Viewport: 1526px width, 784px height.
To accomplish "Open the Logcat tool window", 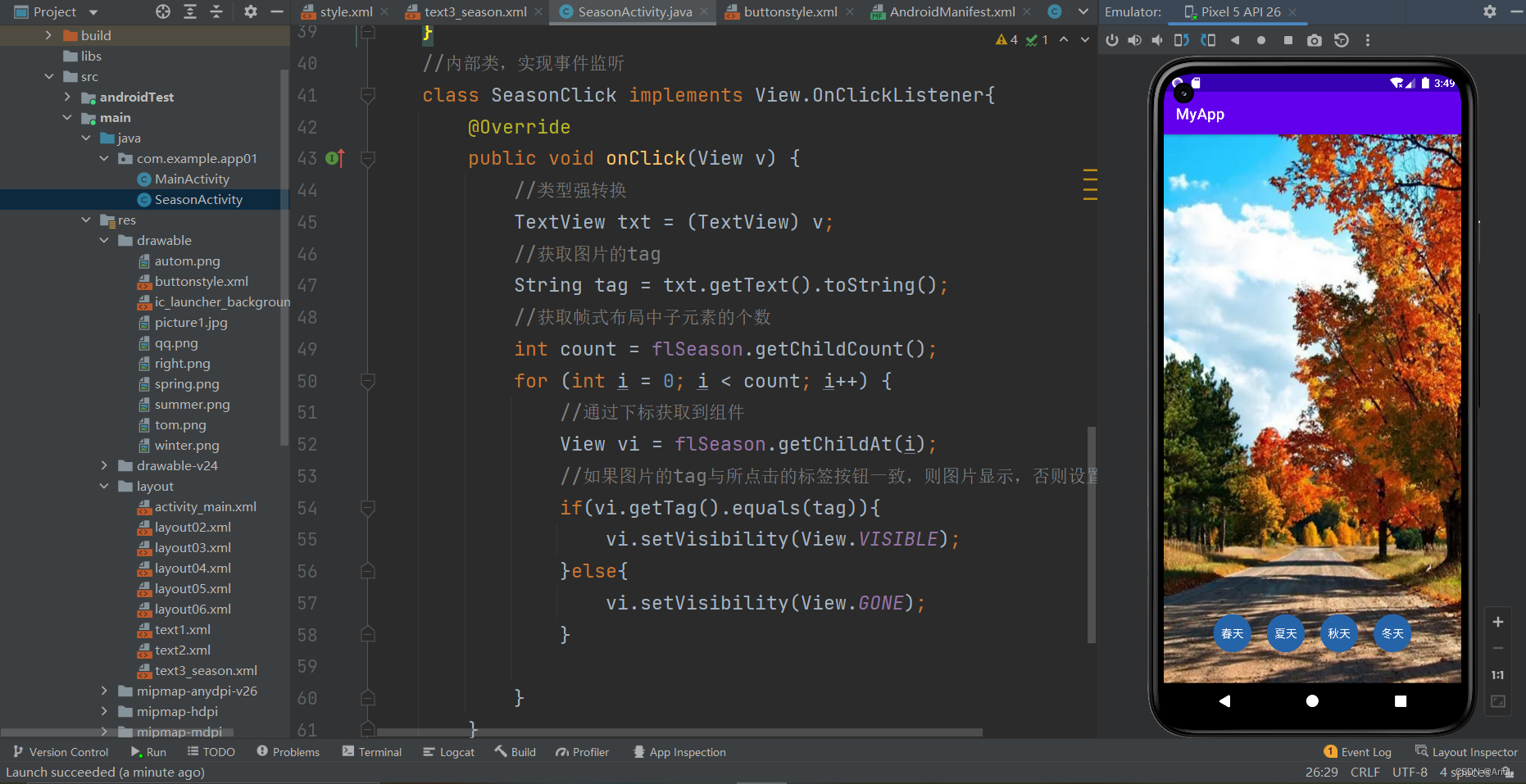I will pyautogui.click(x=448, y=752).
